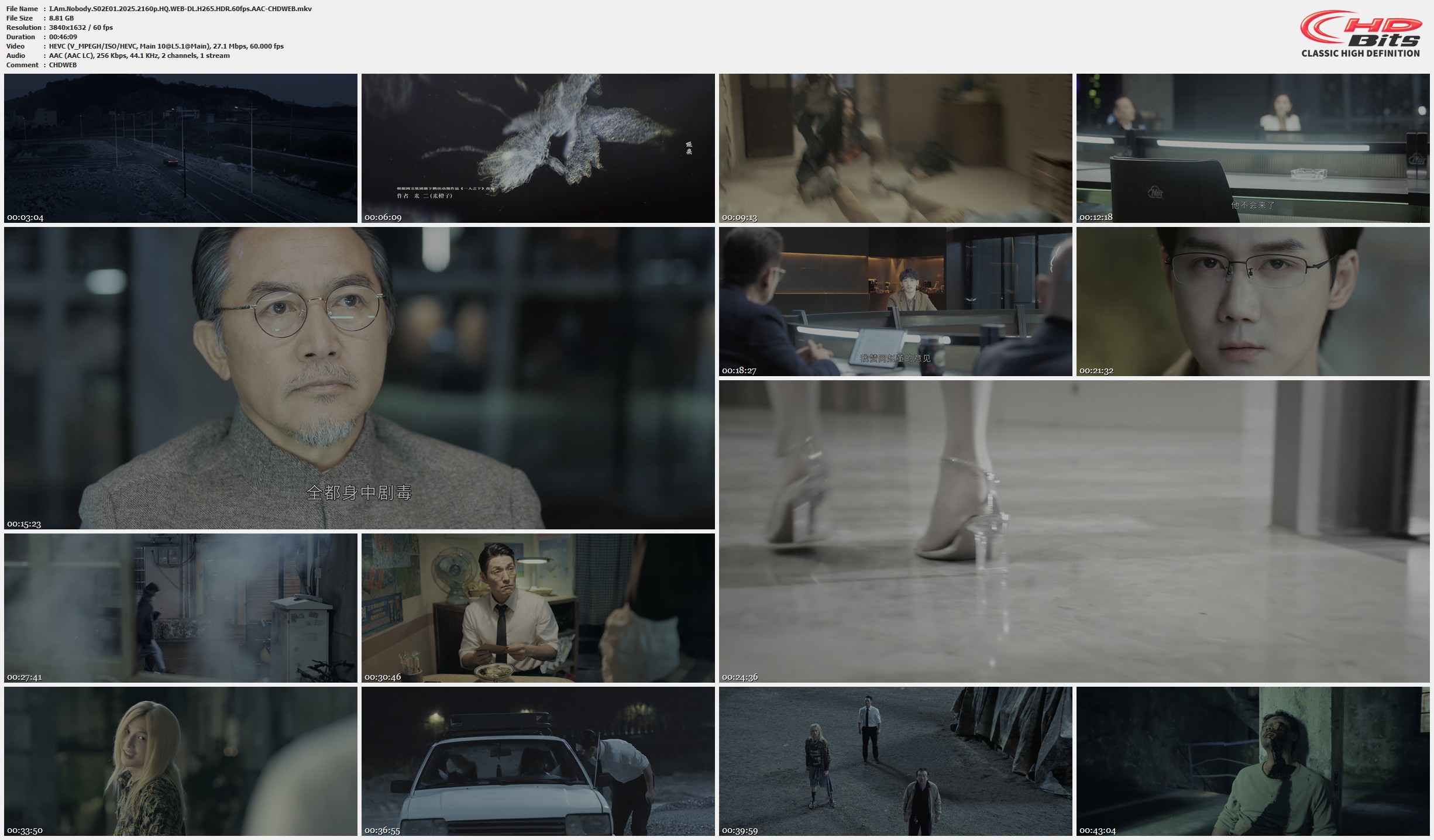The image size is (1434, 840).
Task: Select smoky alley thumbnail at 00:27:41
Action: [180, 607]
